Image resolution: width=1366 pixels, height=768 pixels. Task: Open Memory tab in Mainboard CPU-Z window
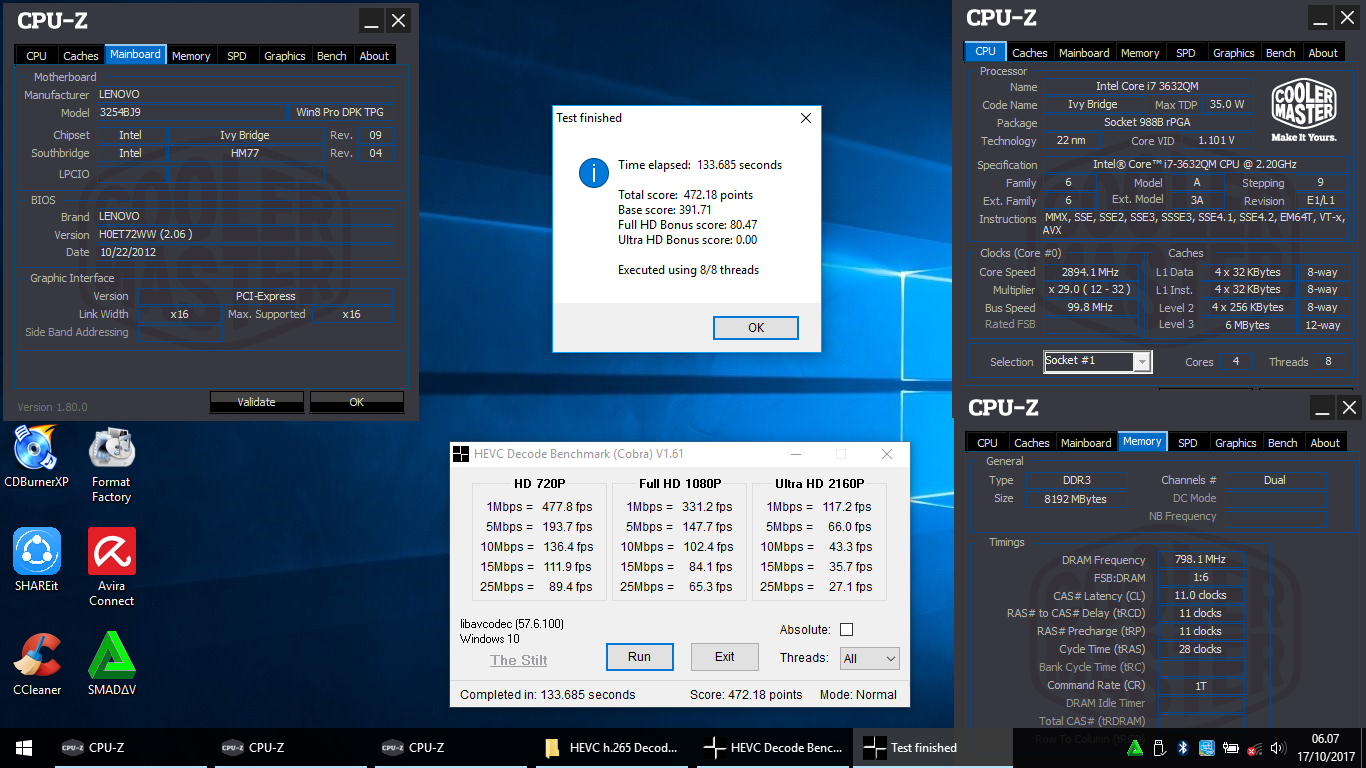pos(191,56)
